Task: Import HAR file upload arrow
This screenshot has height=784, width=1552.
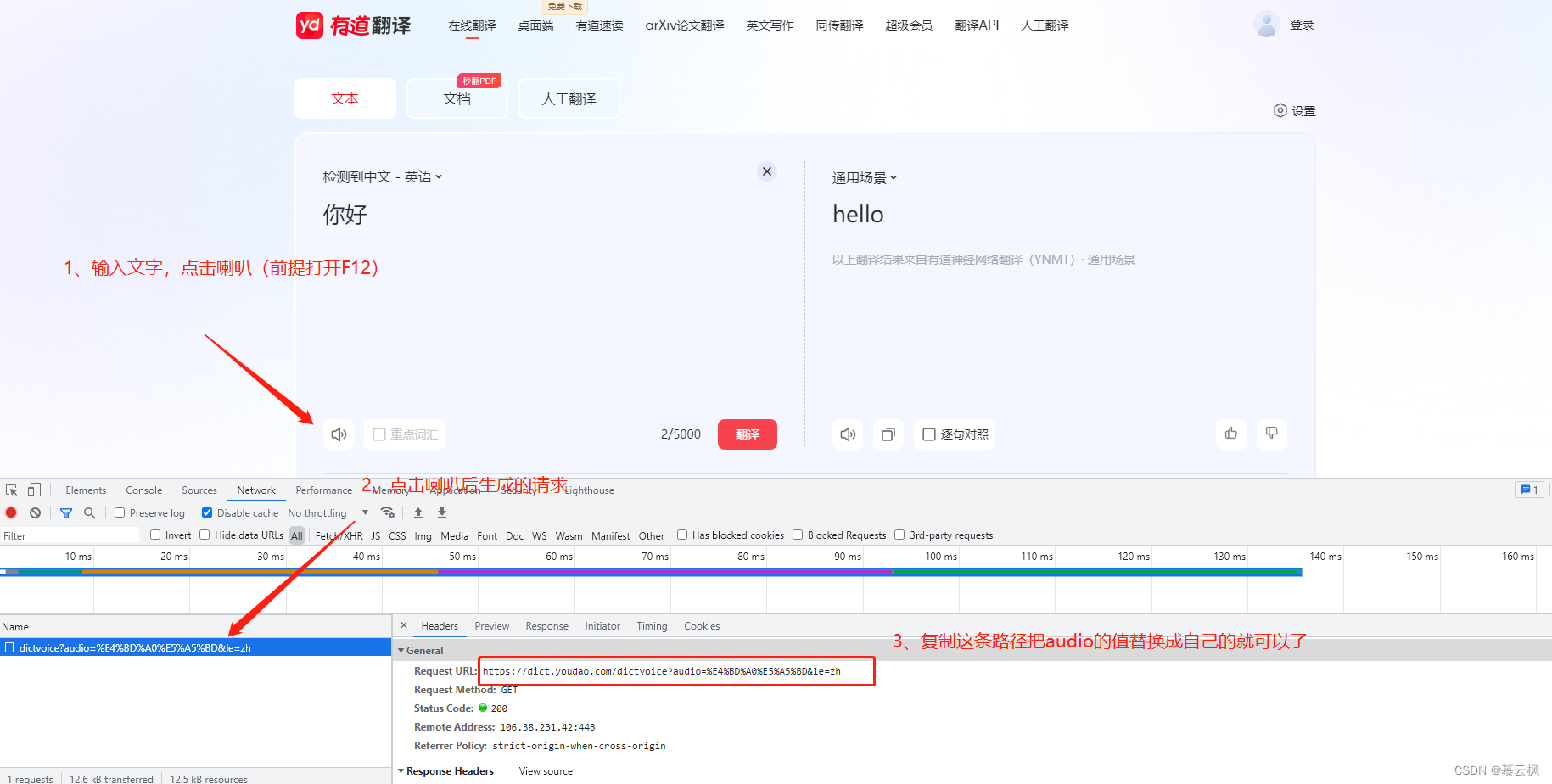Action: (418, 512)
